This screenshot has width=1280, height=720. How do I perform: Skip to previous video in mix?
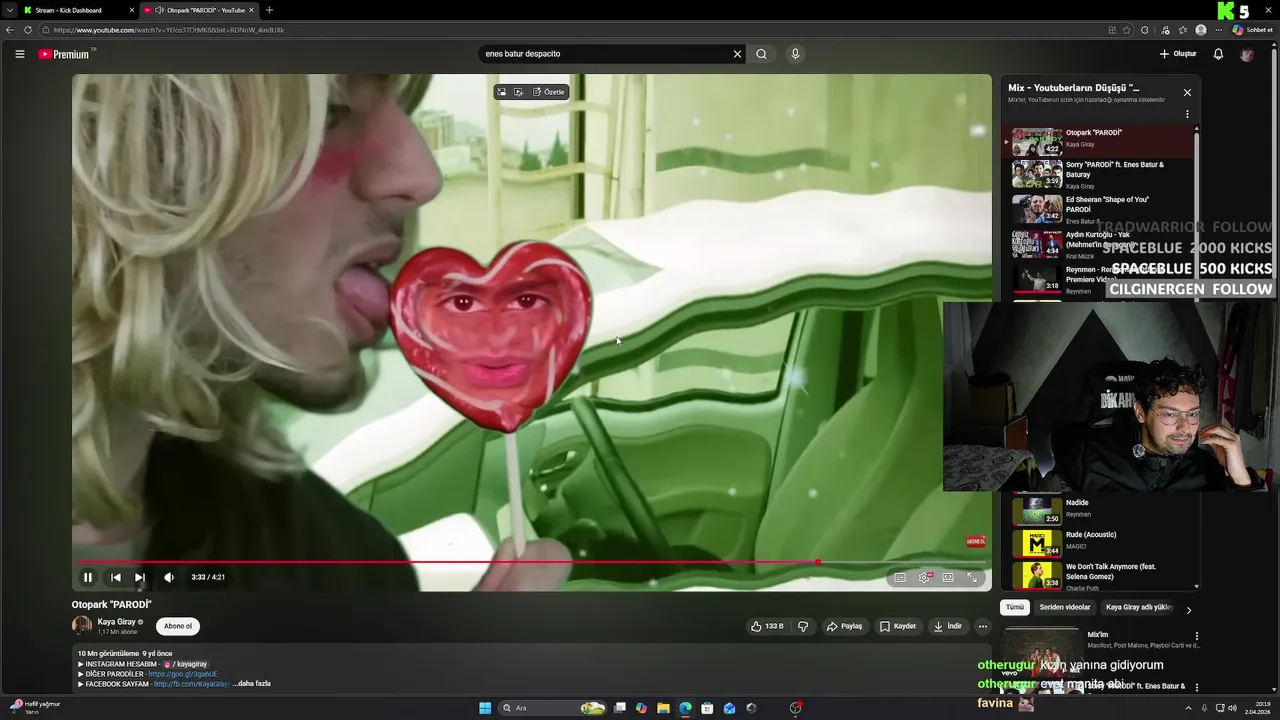[x=115, y=577]
